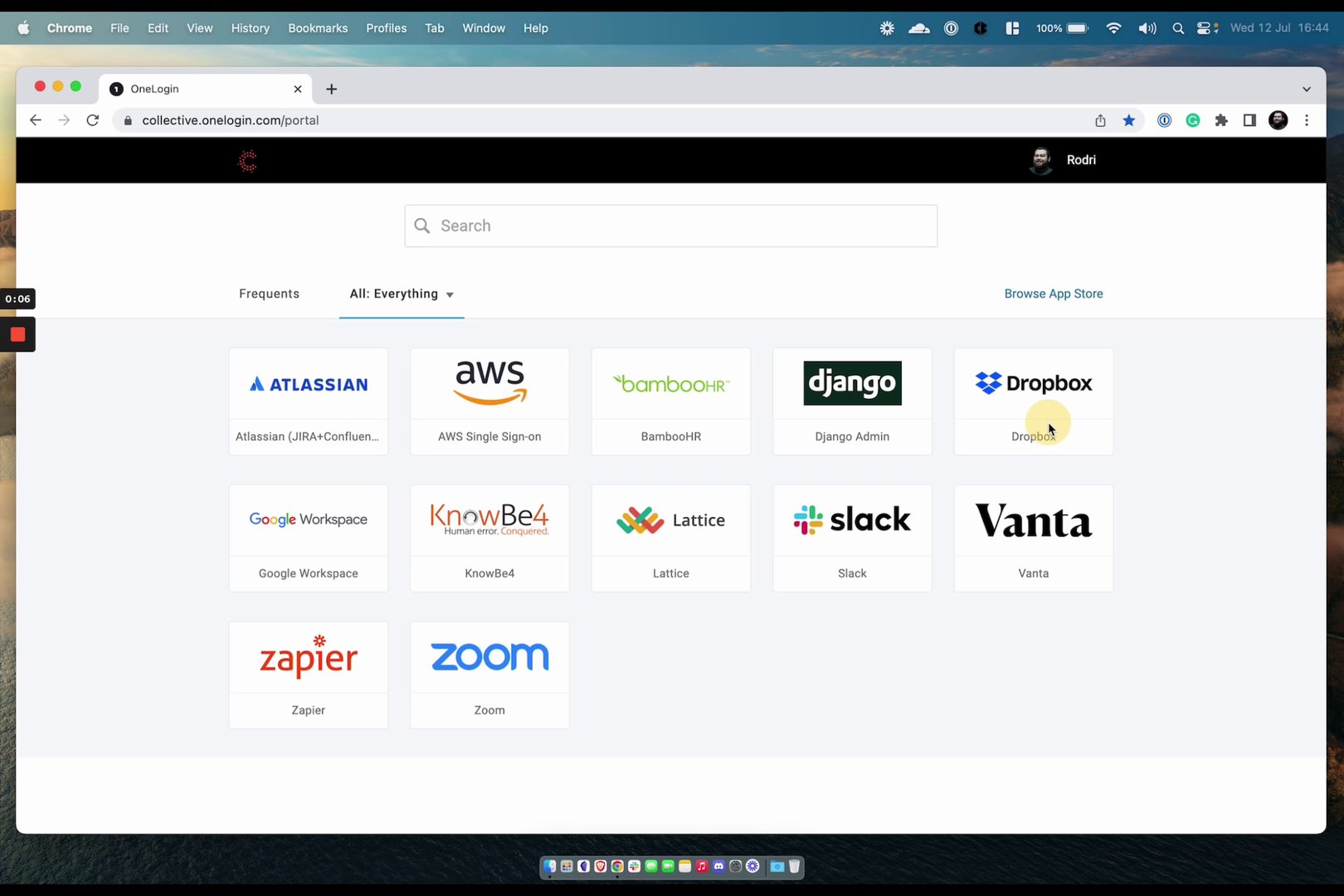
Task: Open the Profiles menu
Action: 387,28
